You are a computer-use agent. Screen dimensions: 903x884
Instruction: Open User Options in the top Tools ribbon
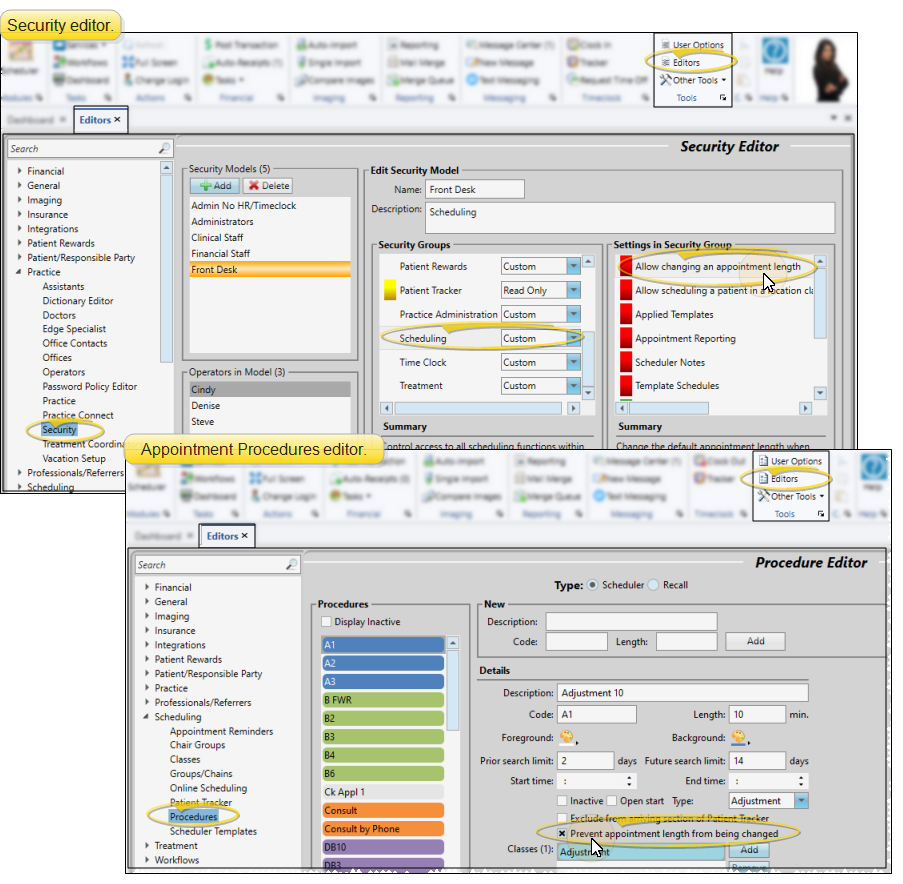(x=690, y=45)
